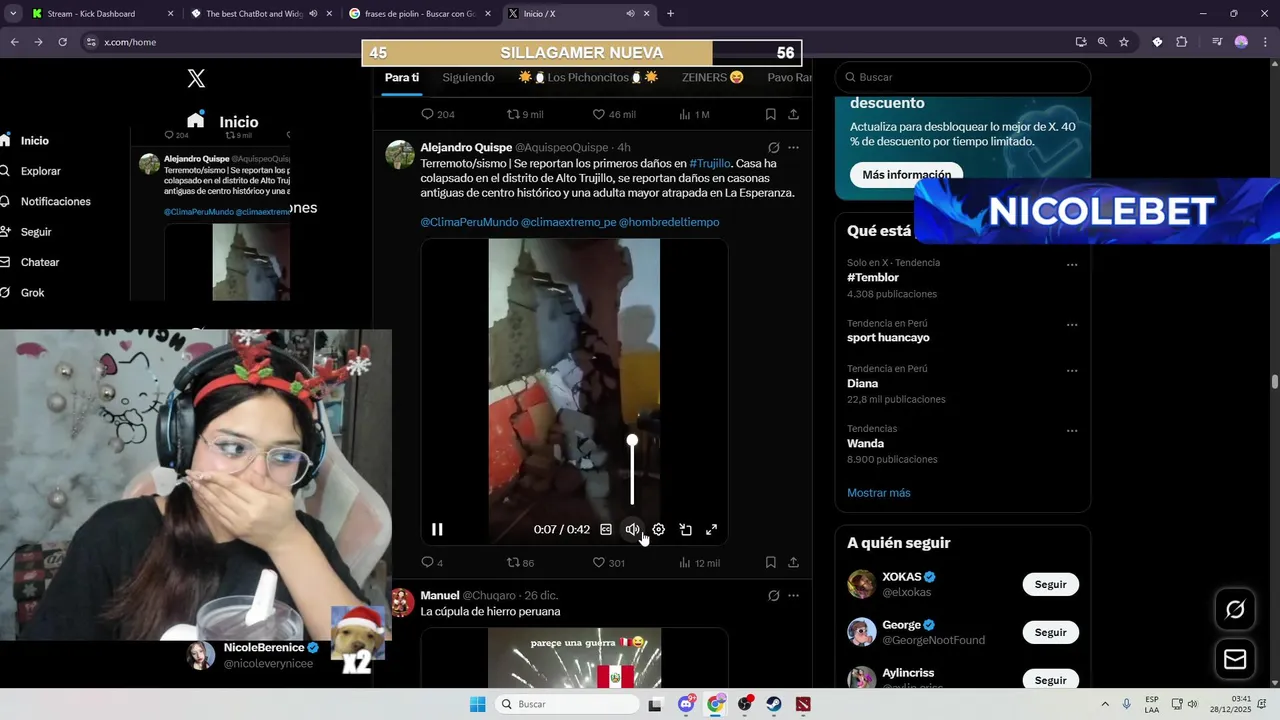Image resolution: width=1280 pixels, height=720 pixels.
Task: Expand trends with Mostrar más
Action: (879, 493)
